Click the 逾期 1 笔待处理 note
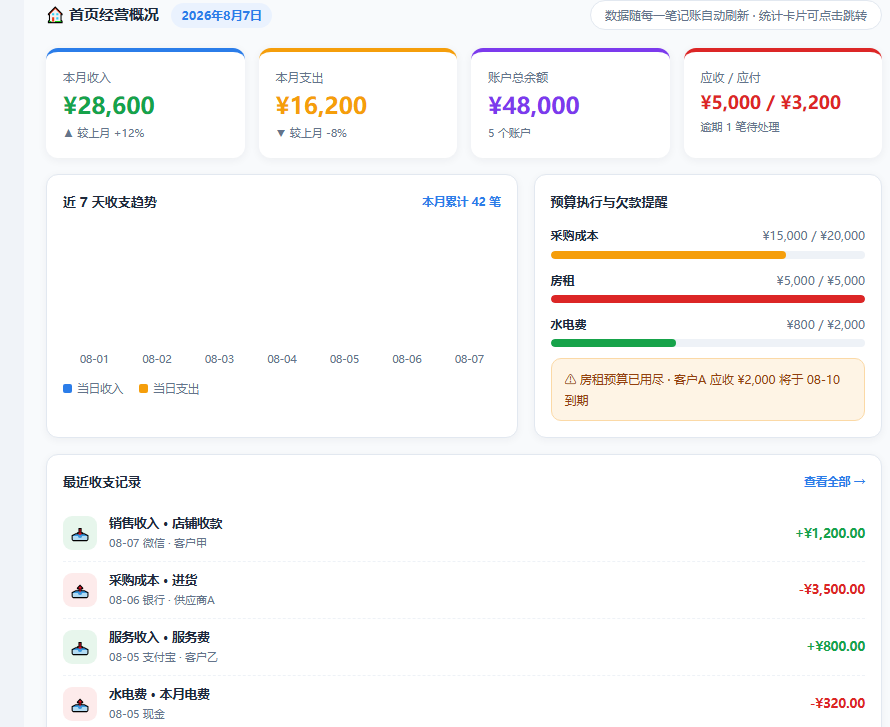The image size is (890, 727). tap(740, 127)
